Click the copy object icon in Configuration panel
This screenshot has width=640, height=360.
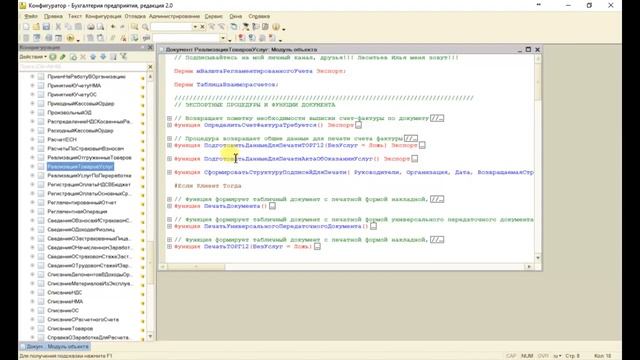[73, 57]
